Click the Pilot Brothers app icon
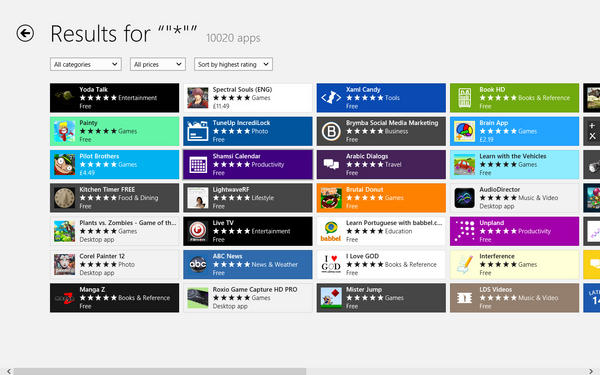This screenshot has height=375, width=600. [64, 165]
